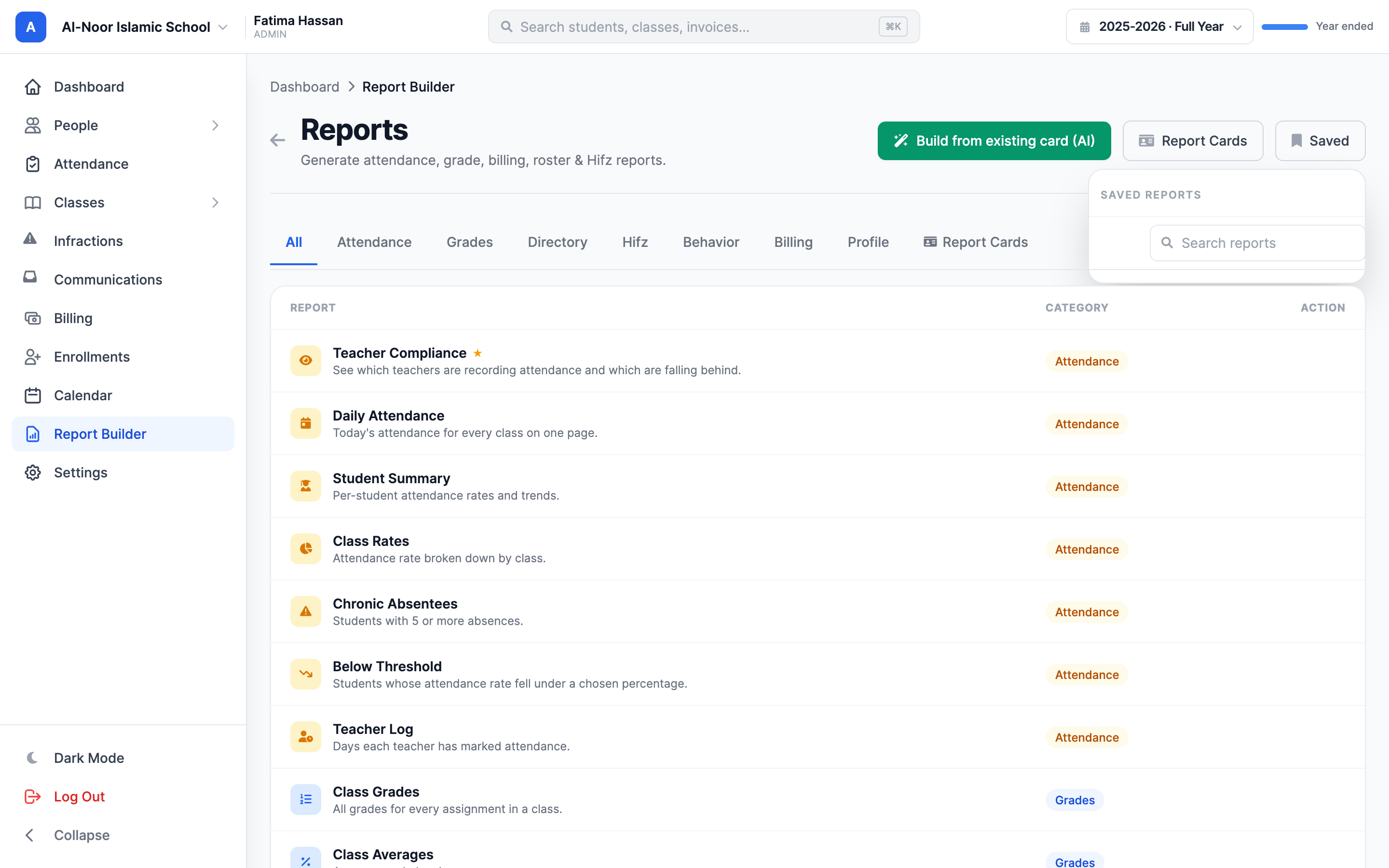Click Build from existing card (AI)
The width and height of the screenshot is (1389, 868).
(x=994, y=141)
